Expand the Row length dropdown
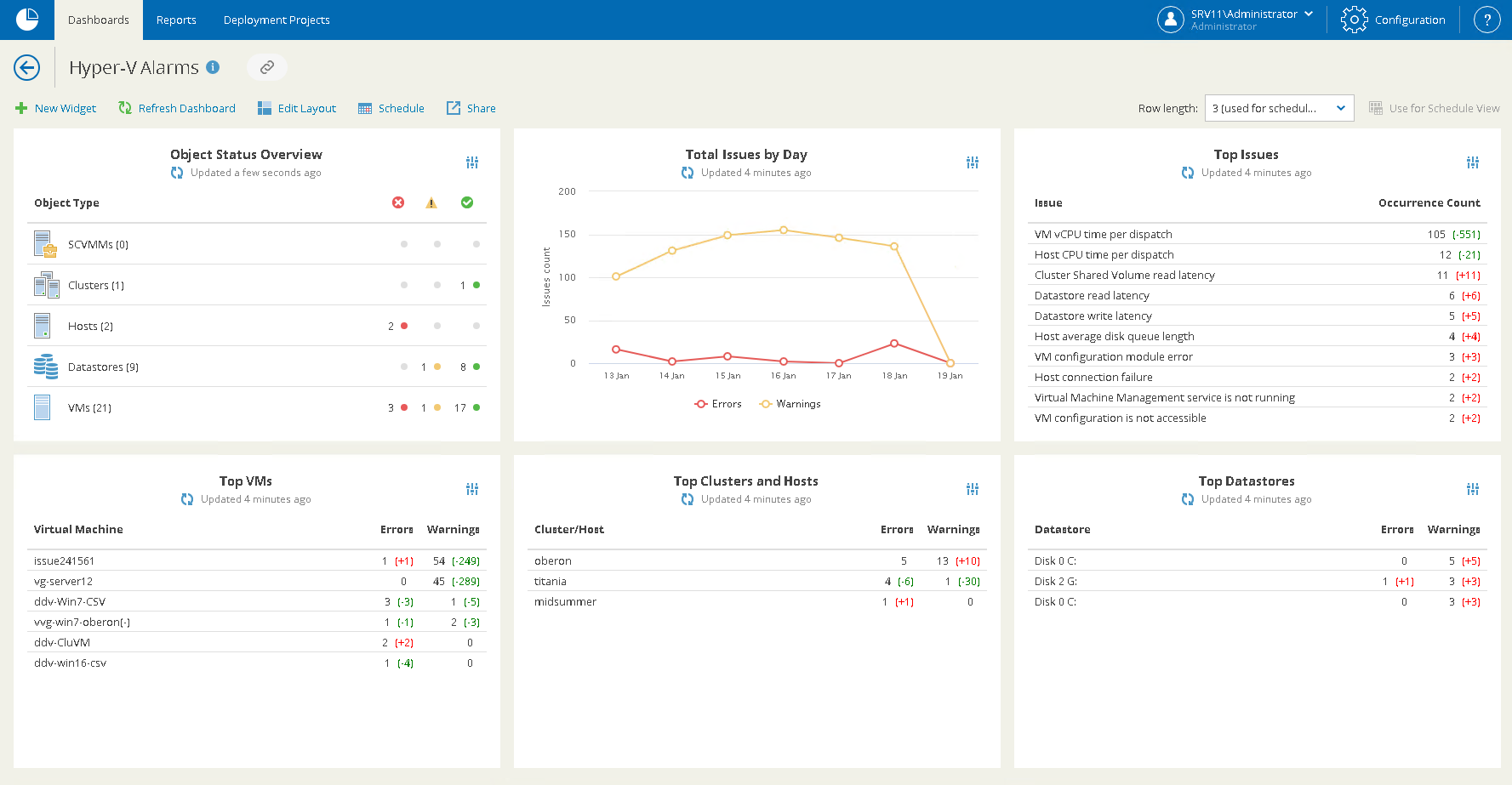1512x785 pixels. pyautogui.click(x=1279, y=108)
